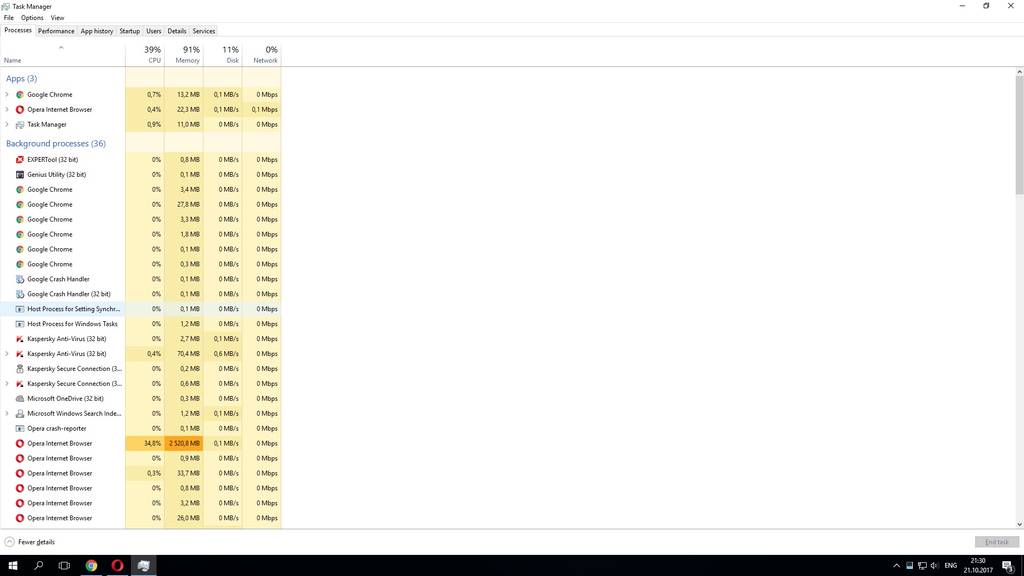Click the vertical scrollbar thumb
Viewport: 1024px width, 576px height.
point(1019,134)
